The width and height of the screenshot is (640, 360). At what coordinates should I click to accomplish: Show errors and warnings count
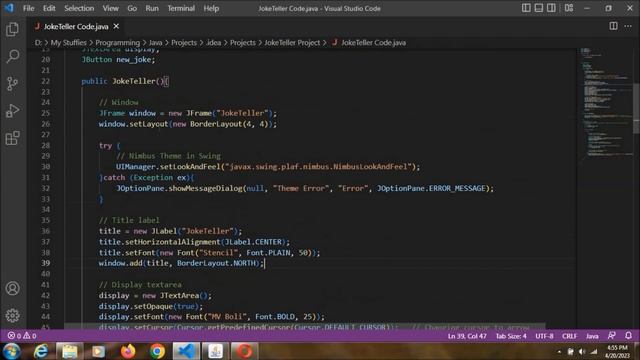click(x=22, y=336)
